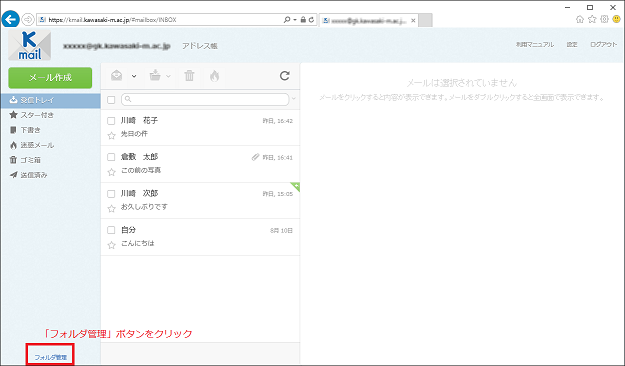Click the Kmail logo
This screenshot has height=366, width=625.
[29, 45]
